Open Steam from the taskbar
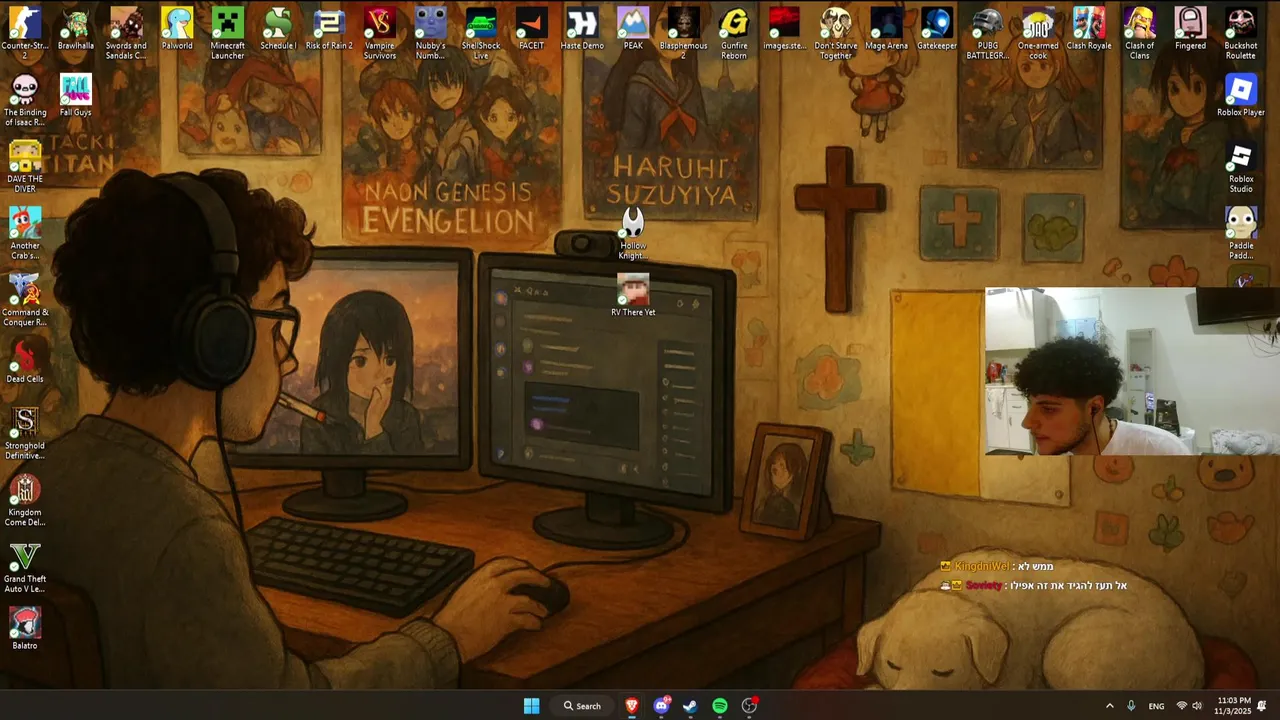1280x720 pixels. click(690, 706)
